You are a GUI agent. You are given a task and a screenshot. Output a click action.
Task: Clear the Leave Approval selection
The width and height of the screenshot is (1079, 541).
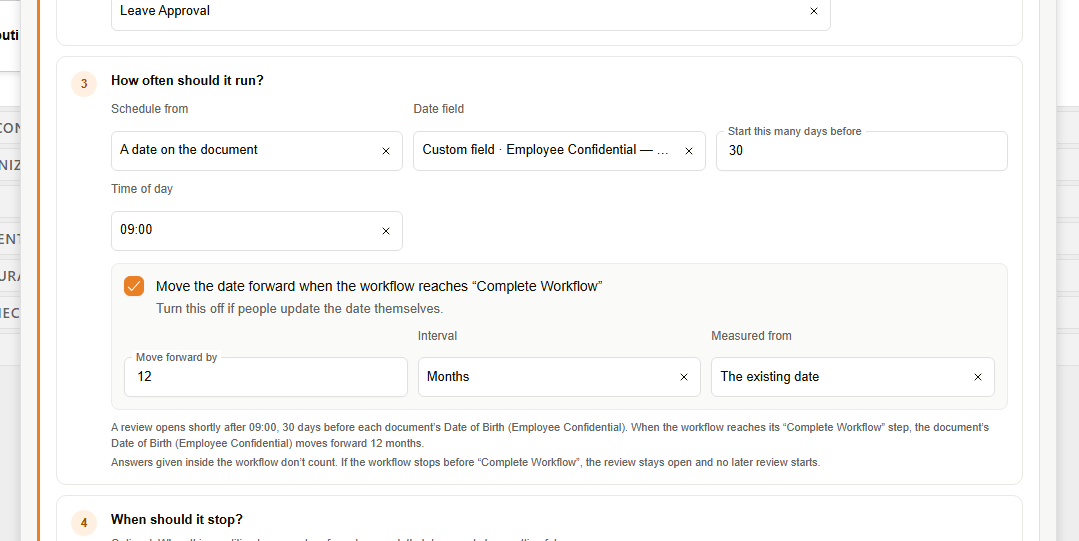coord(813,11)
